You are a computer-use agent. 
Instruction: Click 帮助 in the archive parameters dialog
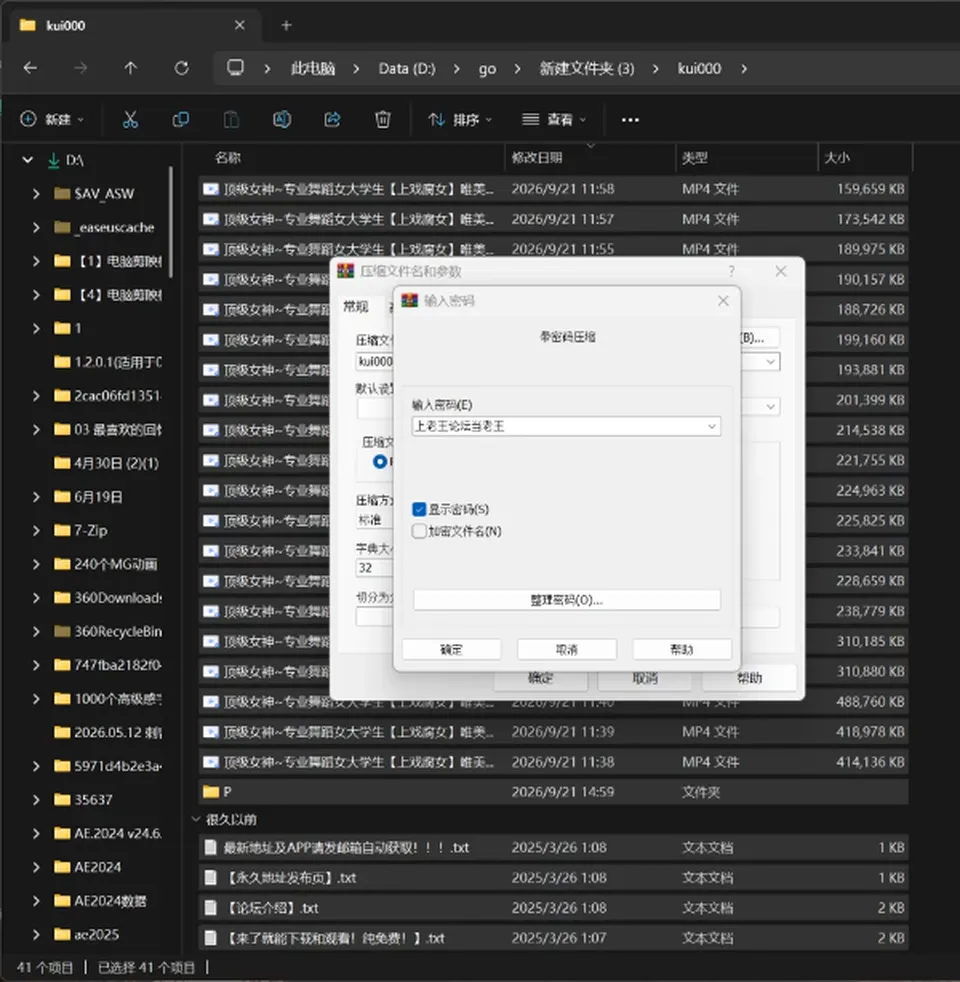click(x=750, y=679)
